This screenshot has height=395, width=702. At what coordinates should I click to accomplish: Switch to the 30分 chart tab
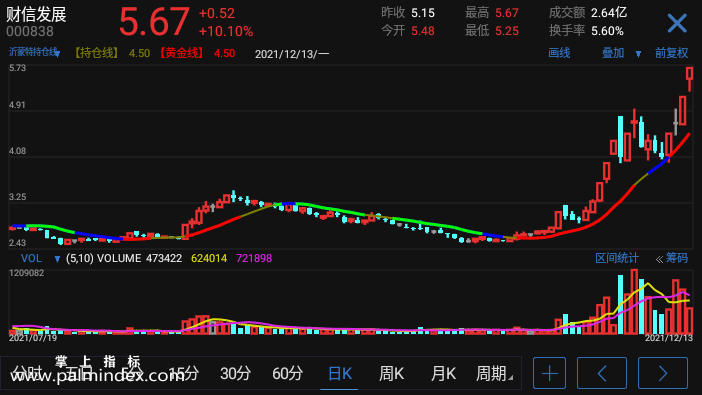tap(235, 373)
